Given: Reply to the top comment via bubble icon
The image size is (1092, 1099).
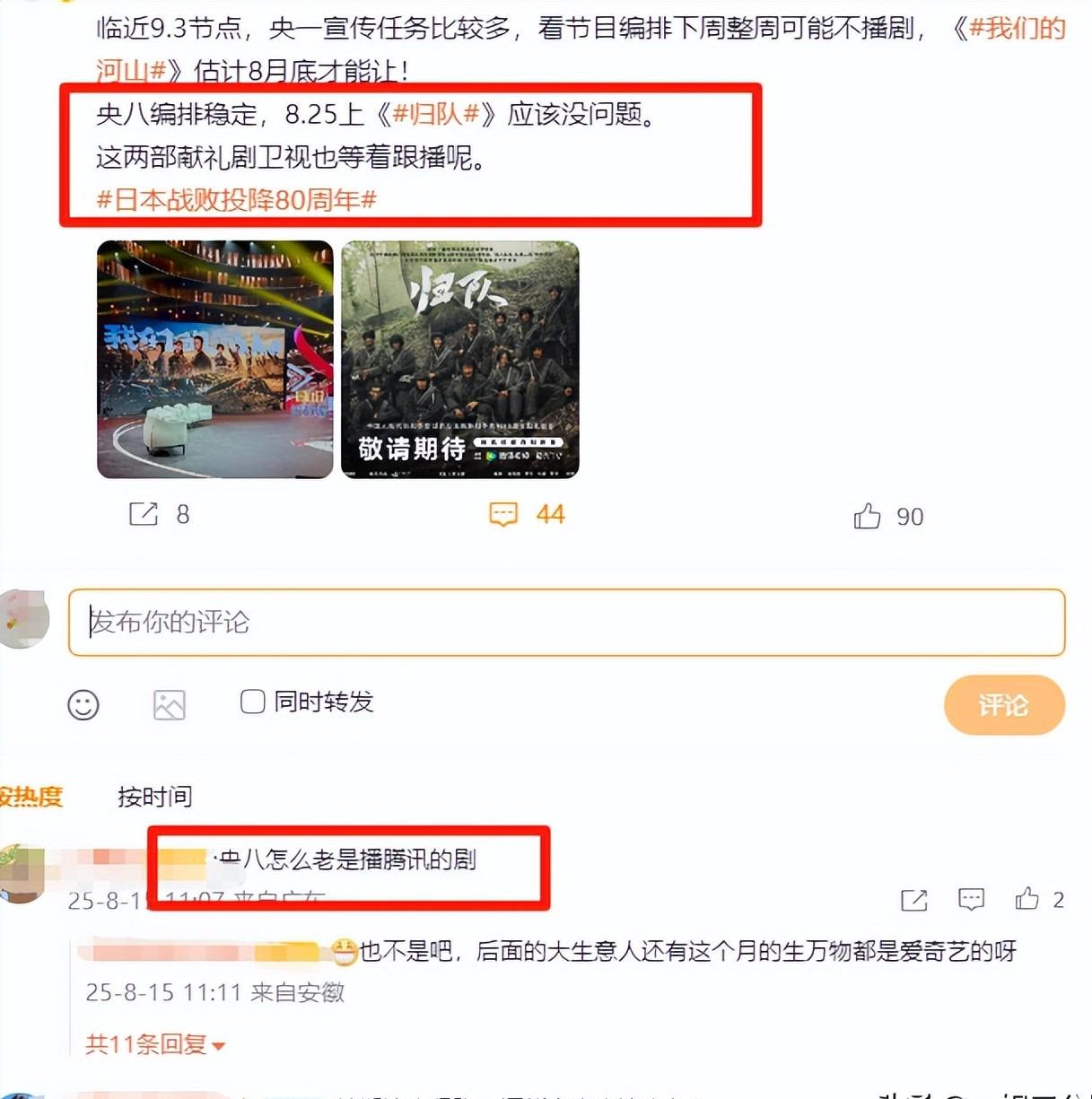Looking at the screenshot, I should click(x=972, y=900).
